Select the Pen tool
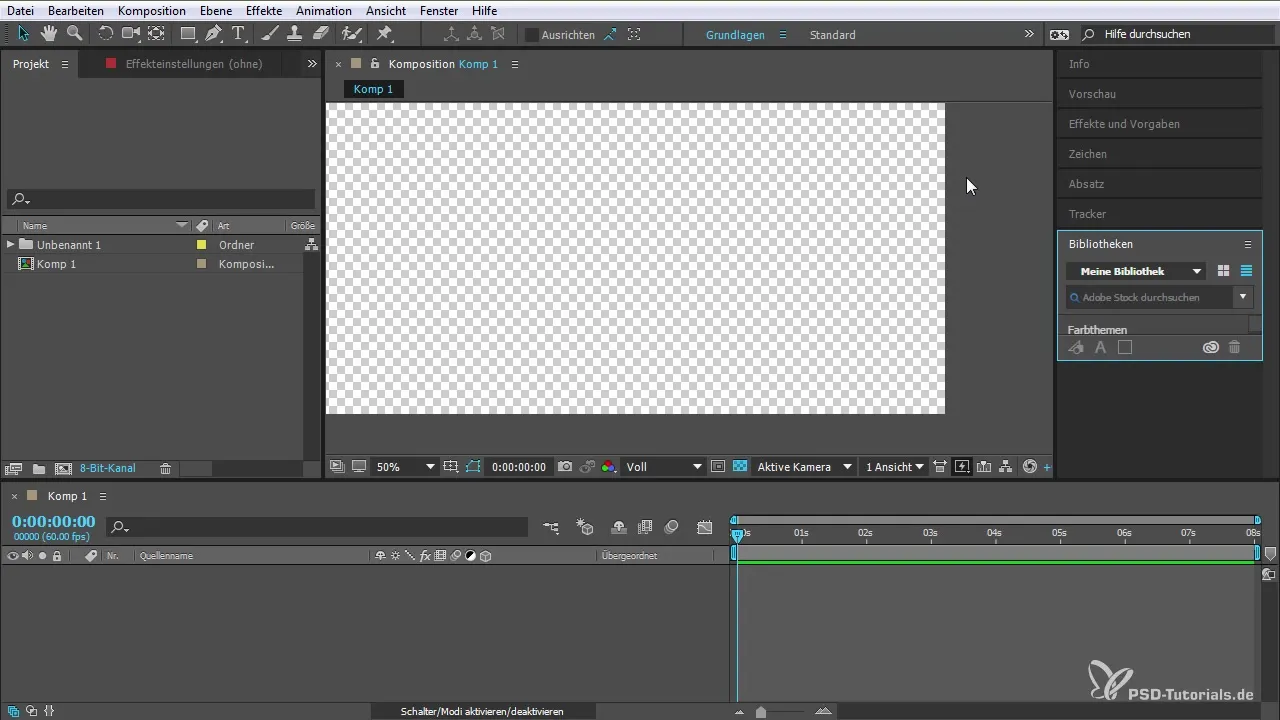 [x=213, y=34]
